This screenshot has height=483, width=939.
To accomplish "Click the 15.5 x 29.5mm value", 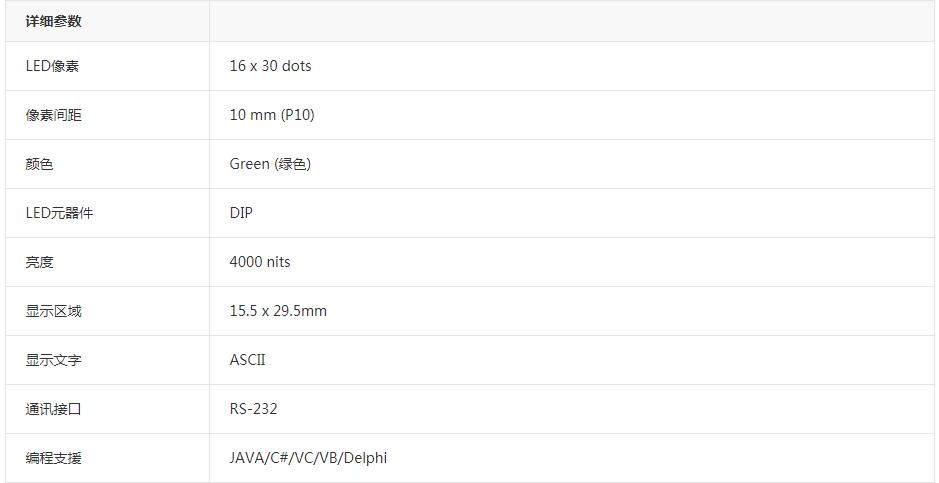I will point(278,311).
